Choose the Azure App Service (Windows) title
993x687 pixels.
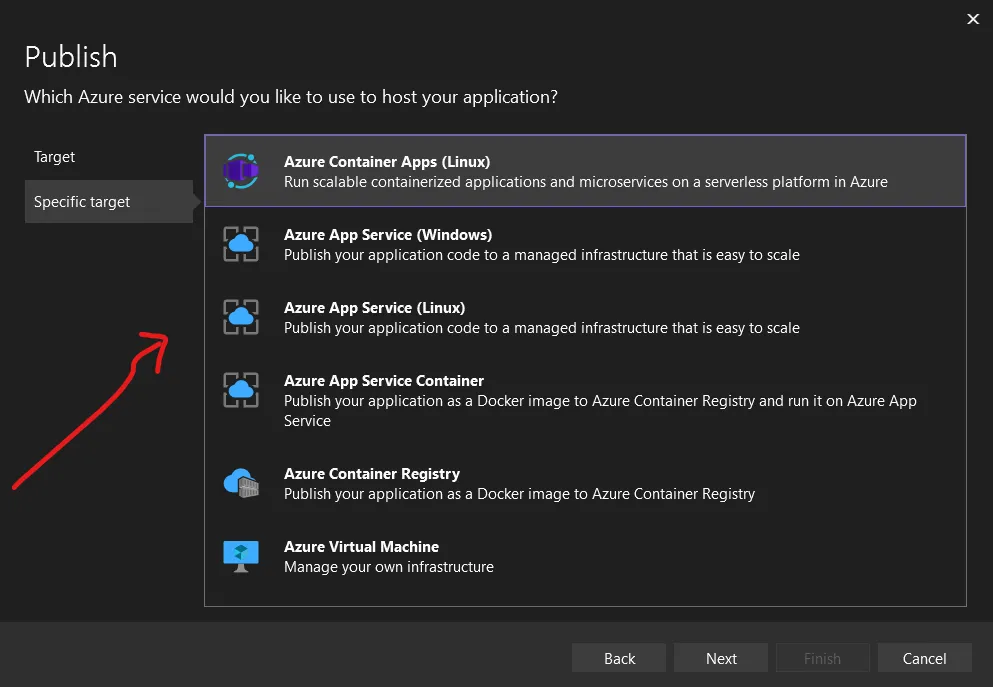click(388, 235)
